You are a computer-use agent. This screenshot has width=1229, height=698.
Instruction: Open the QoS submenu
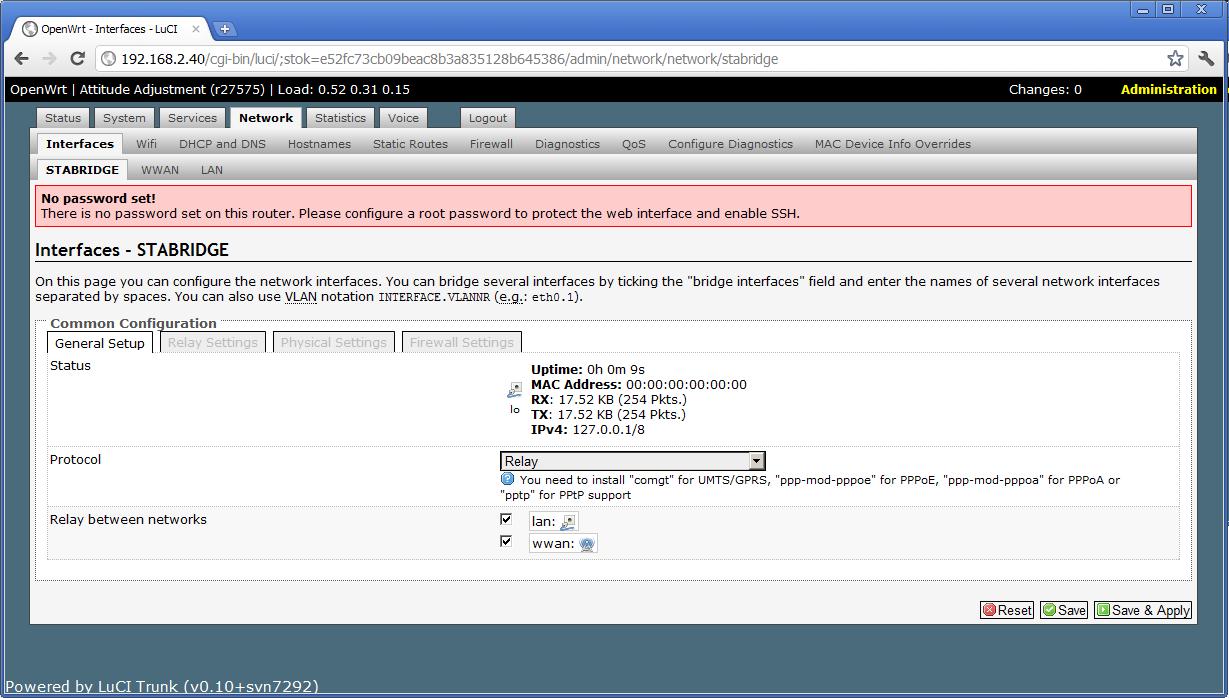coord(634,144)
